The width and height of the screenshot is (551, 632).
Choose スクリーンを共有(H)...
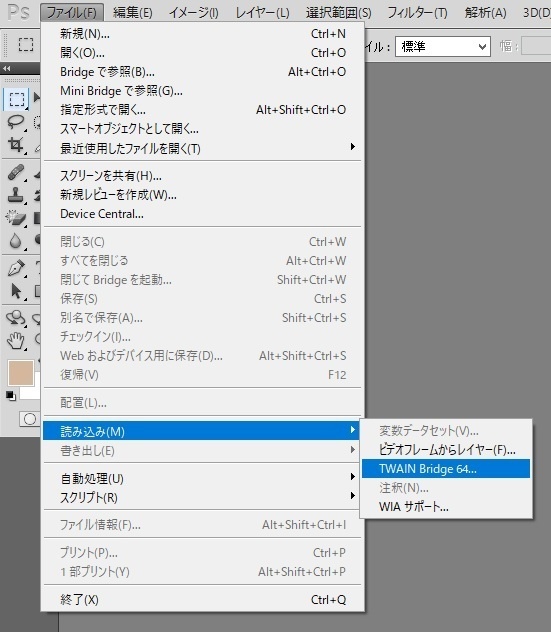tap(203, 176)
